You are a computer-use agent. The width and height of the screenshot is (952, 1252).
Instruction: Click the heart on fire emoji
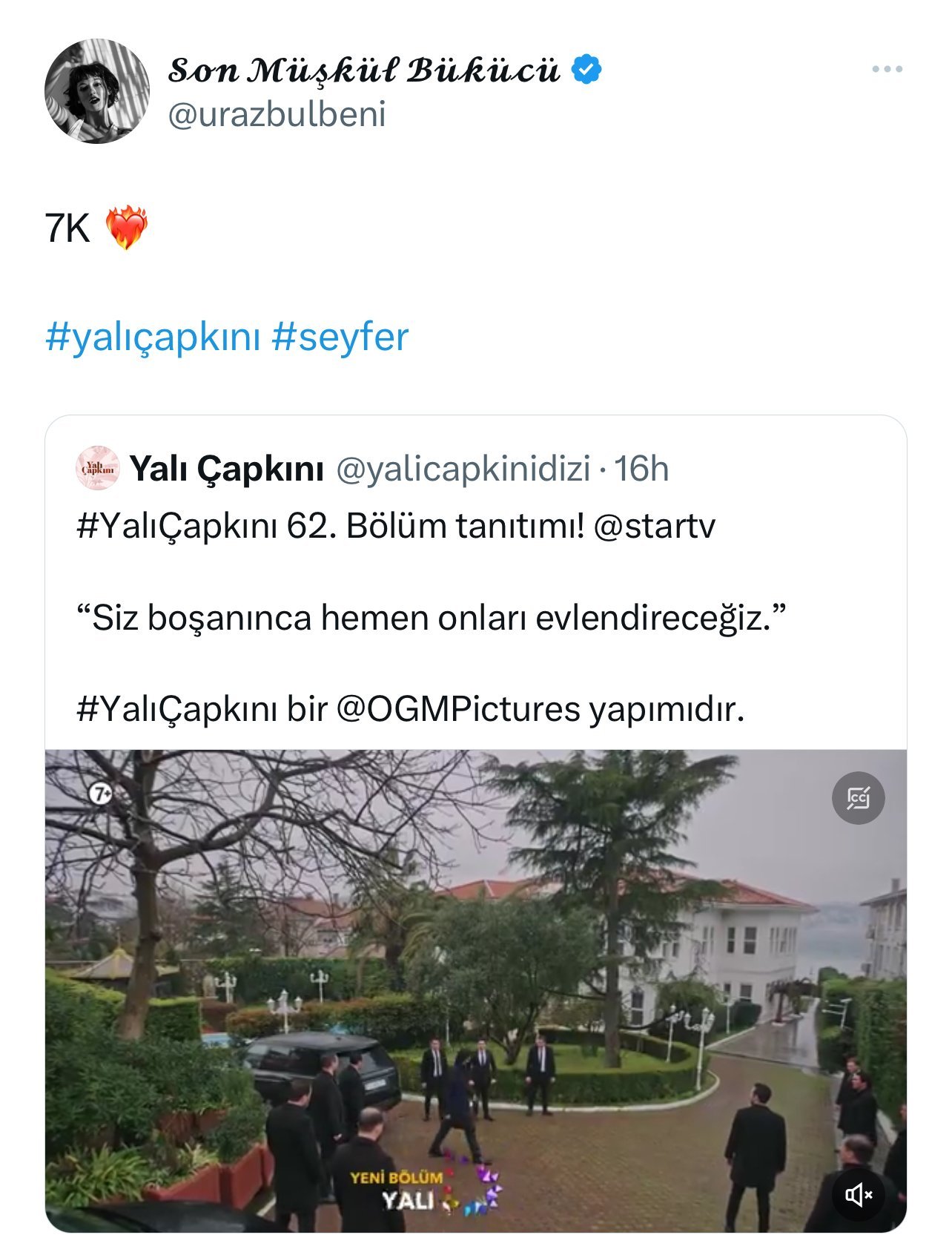pos(127,228)
